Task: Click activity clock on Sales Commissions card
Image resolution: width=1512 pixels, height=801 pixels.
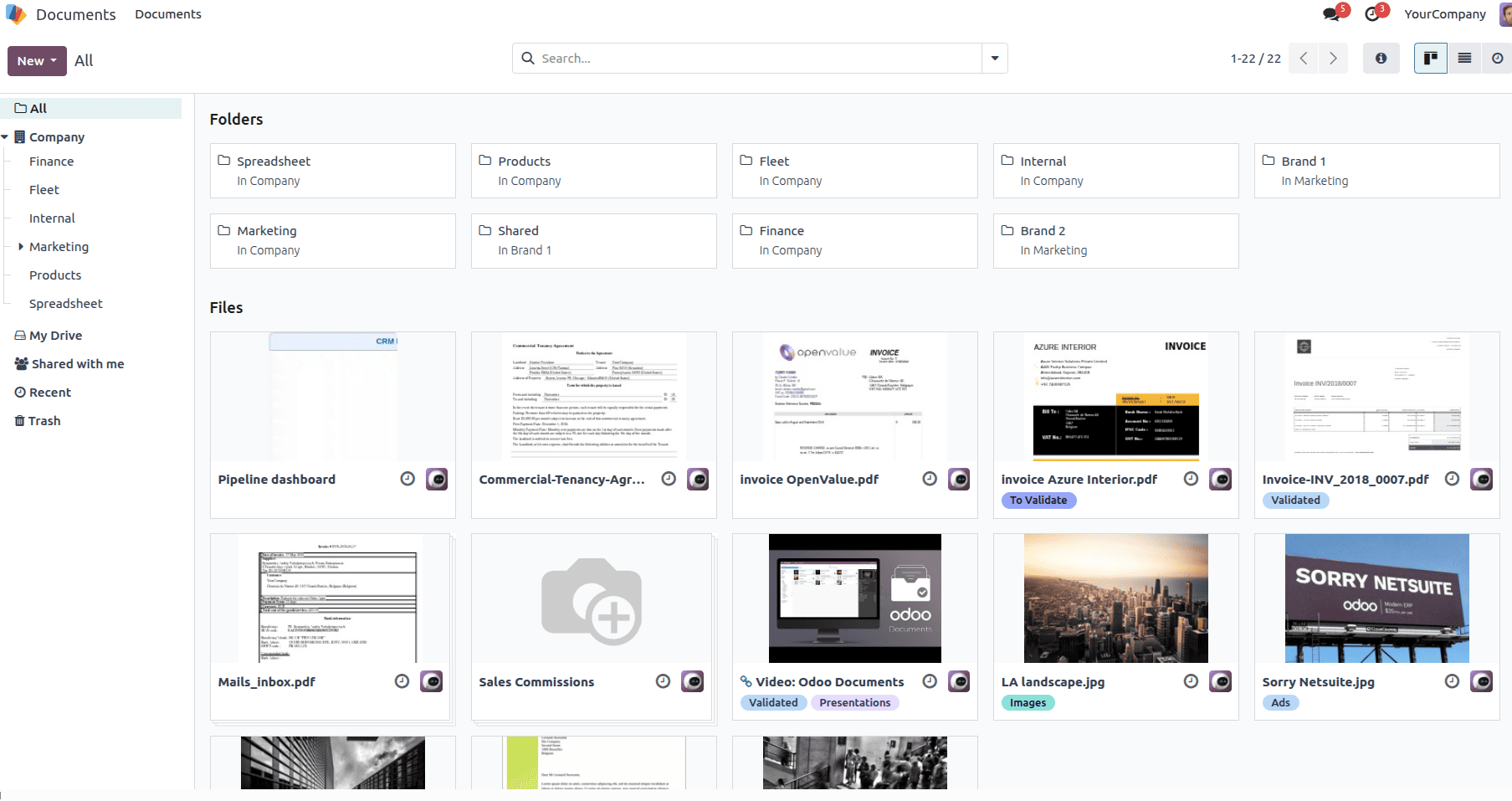Action: [663, 681]
